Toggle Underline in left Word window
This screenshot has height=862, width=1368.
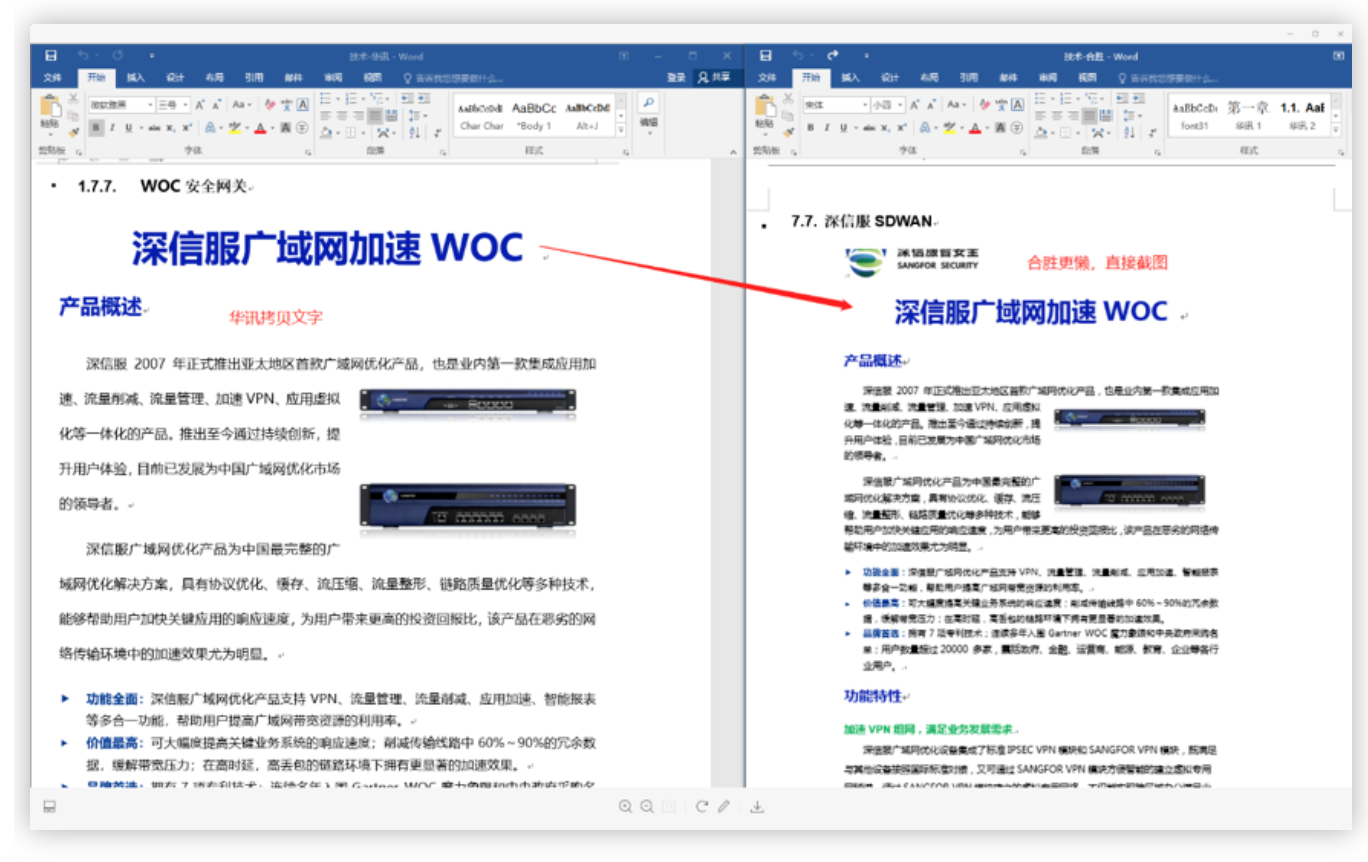[x=129, y=128]
